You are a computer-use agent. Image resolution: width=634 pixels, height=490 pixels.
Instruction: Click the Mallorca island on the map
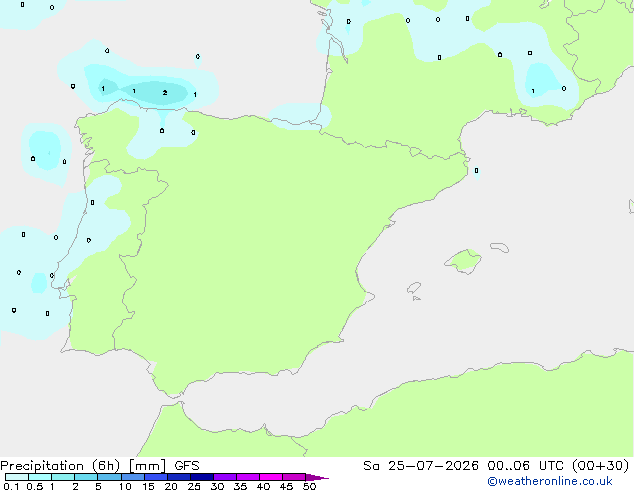point(463,262)
